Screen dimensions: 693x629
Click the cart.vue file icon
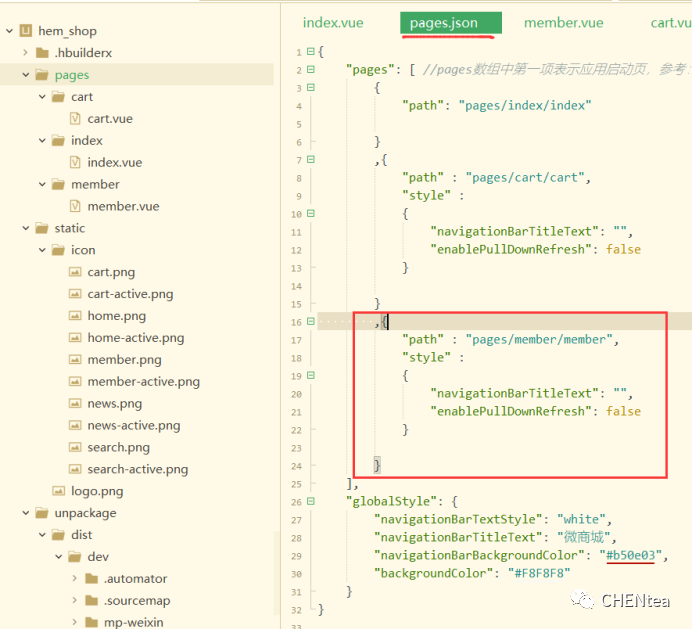[x=75, y=119]
